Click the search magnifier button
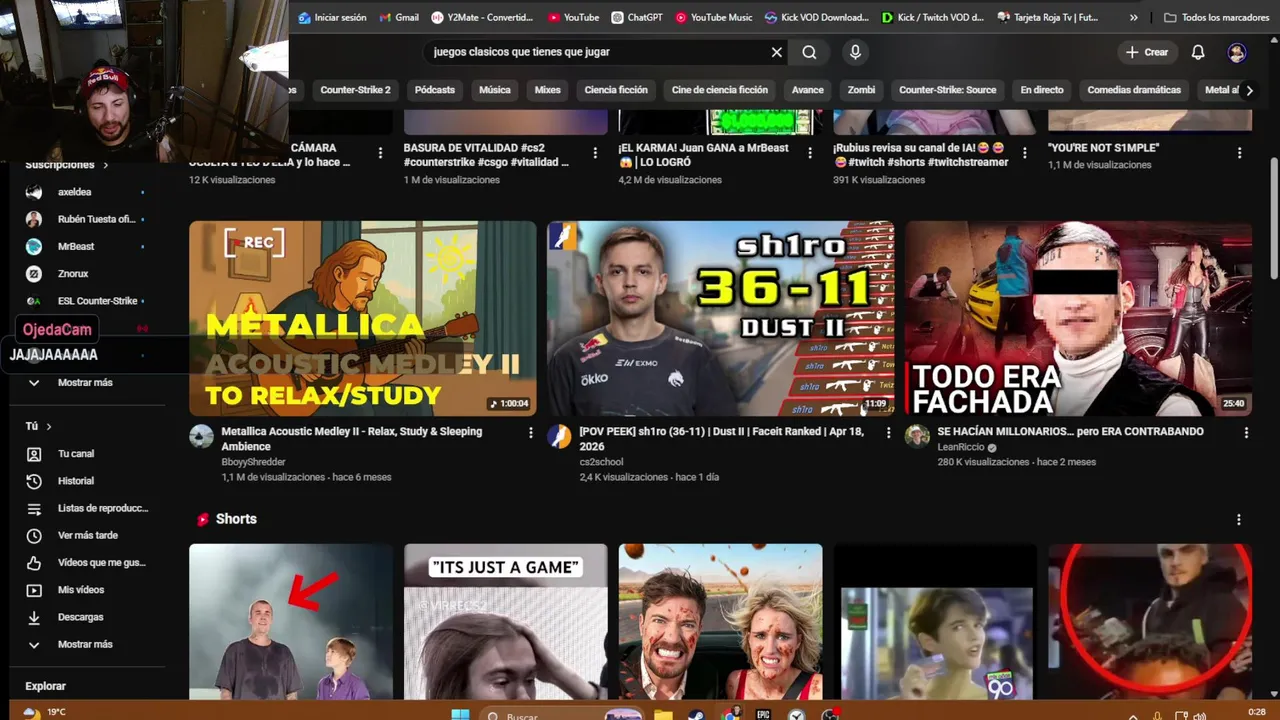 809,52
